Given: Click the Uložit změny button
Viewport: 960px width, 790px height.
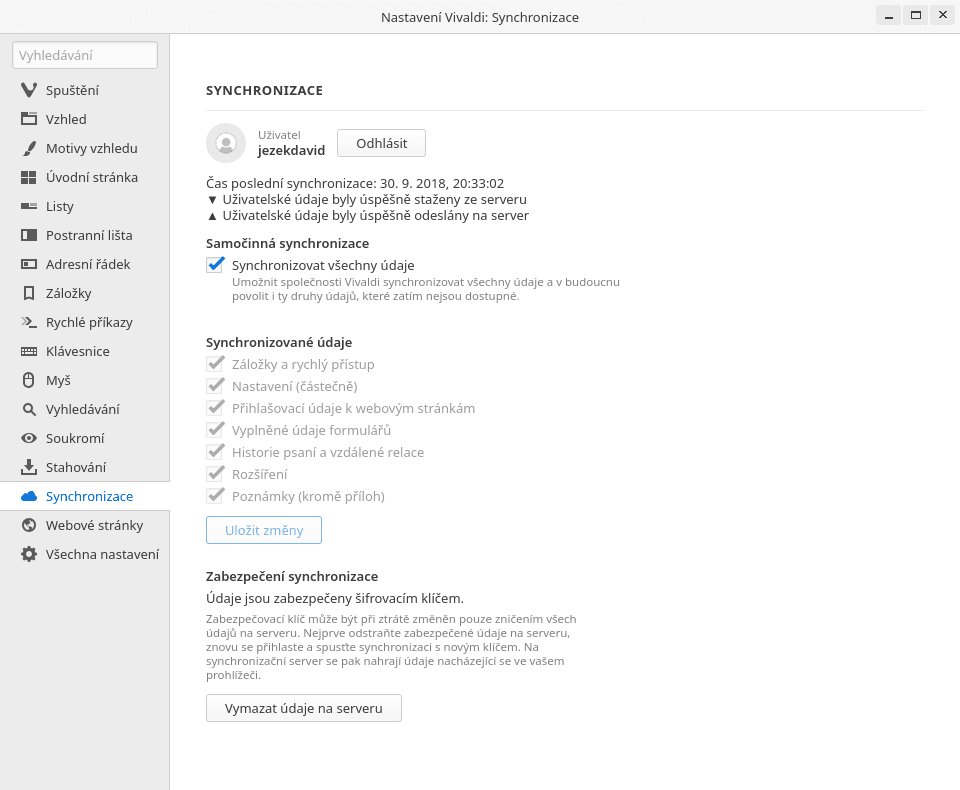Looking at the screenshot, I should pyautogui.click(x=264, y=530).
